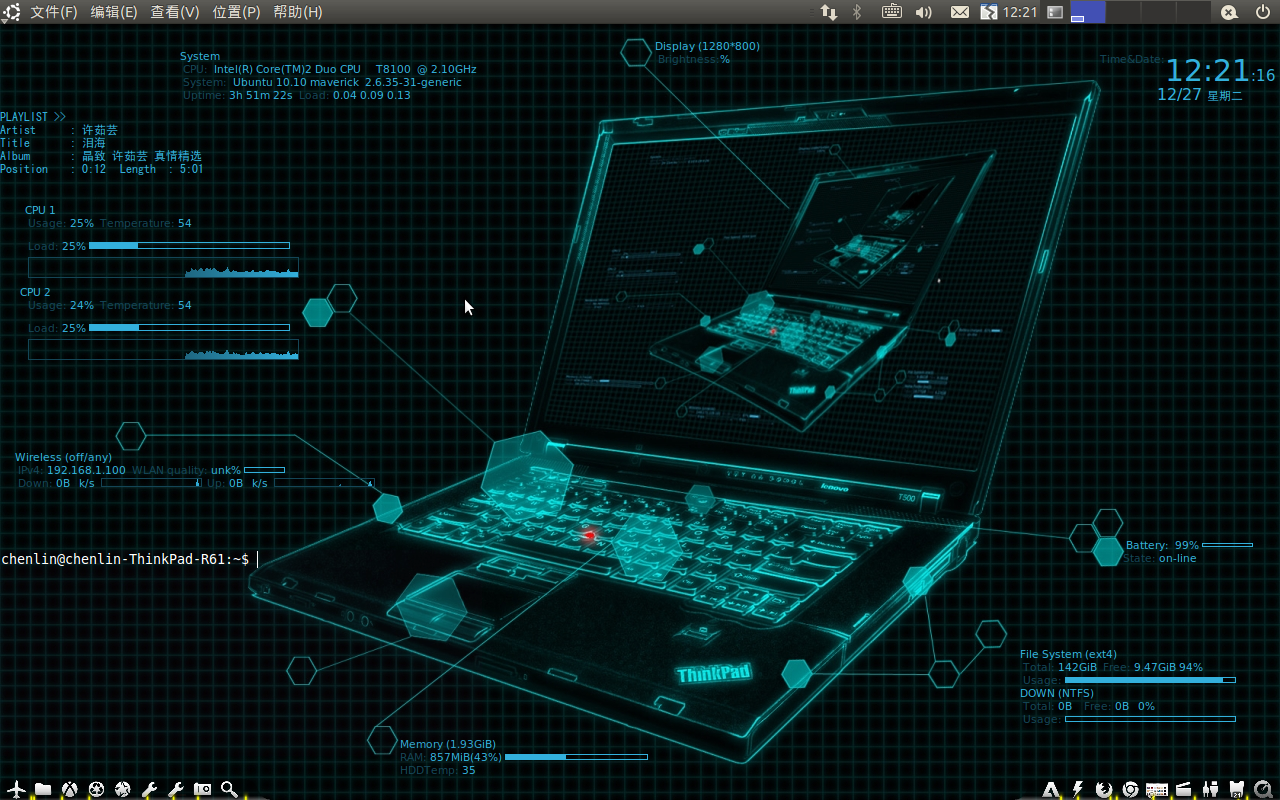1280x800 pixels.
Task: Click the icon left of the panel clock
Action: coord(988,12)
